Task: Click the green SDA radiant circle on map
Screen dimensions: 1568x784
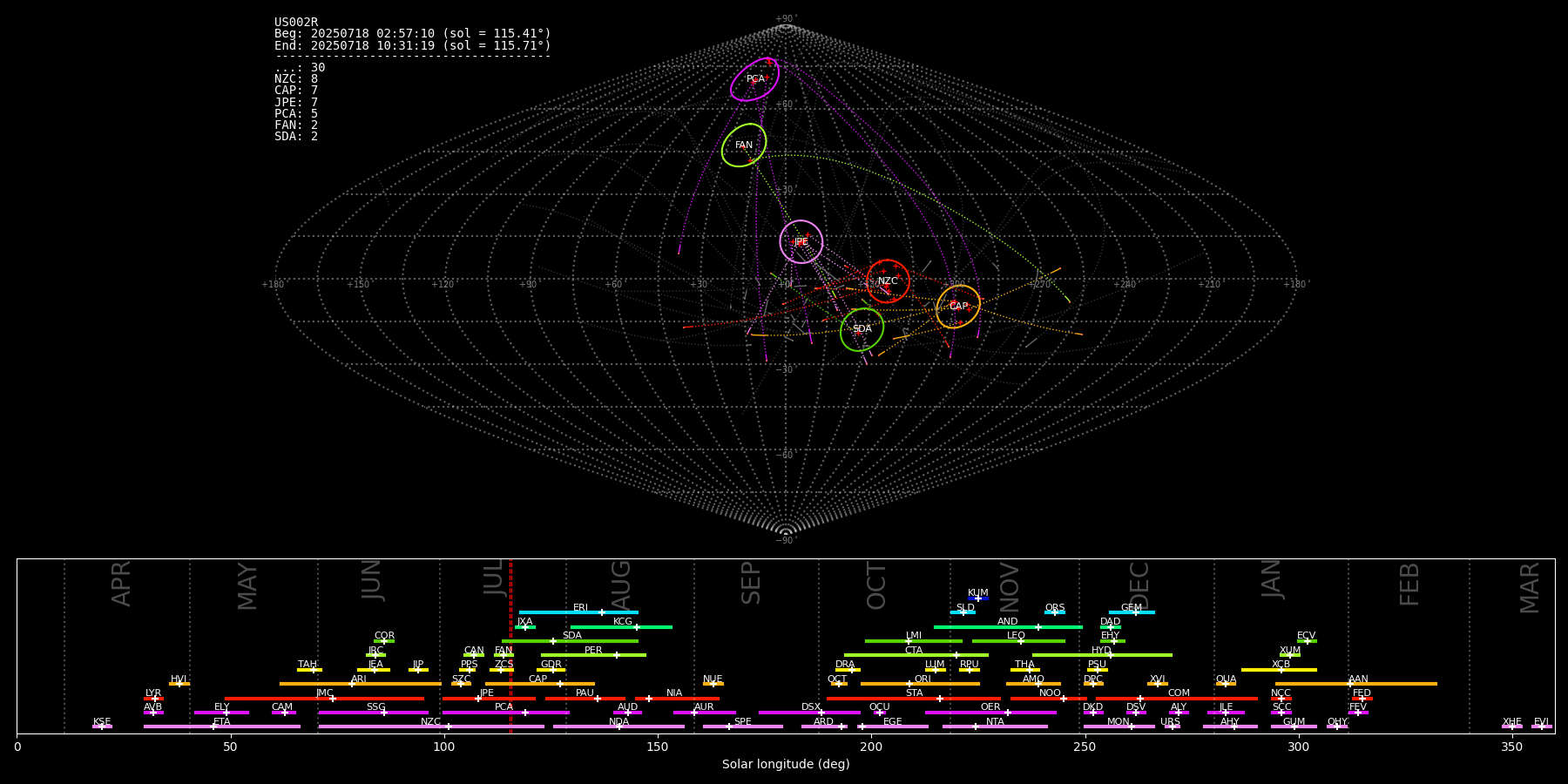Action: [862, 329]
